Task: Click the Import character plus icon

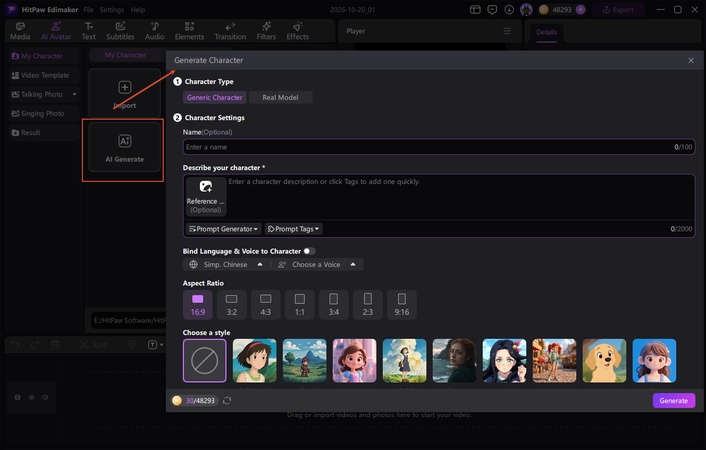Action: (x=125, y=87)
